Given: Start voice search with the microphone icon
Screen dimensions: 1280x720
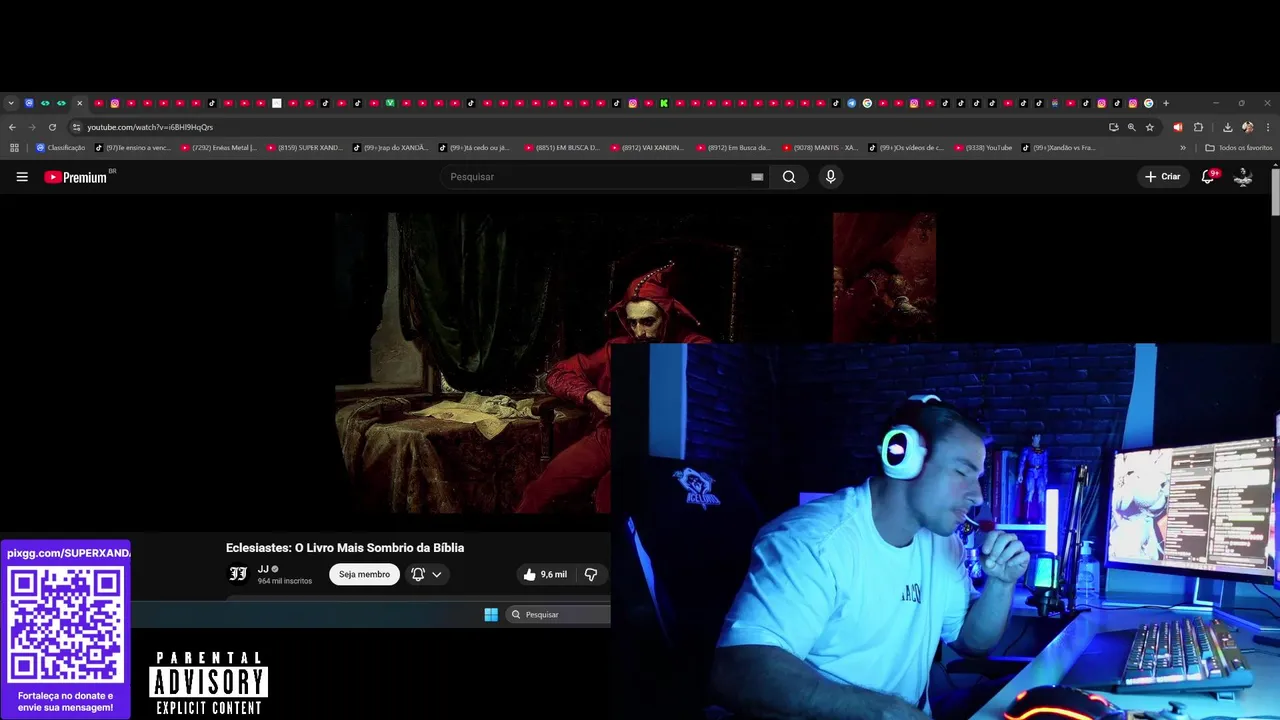Looking at the screenshot, I should click(x=830, y=177).
